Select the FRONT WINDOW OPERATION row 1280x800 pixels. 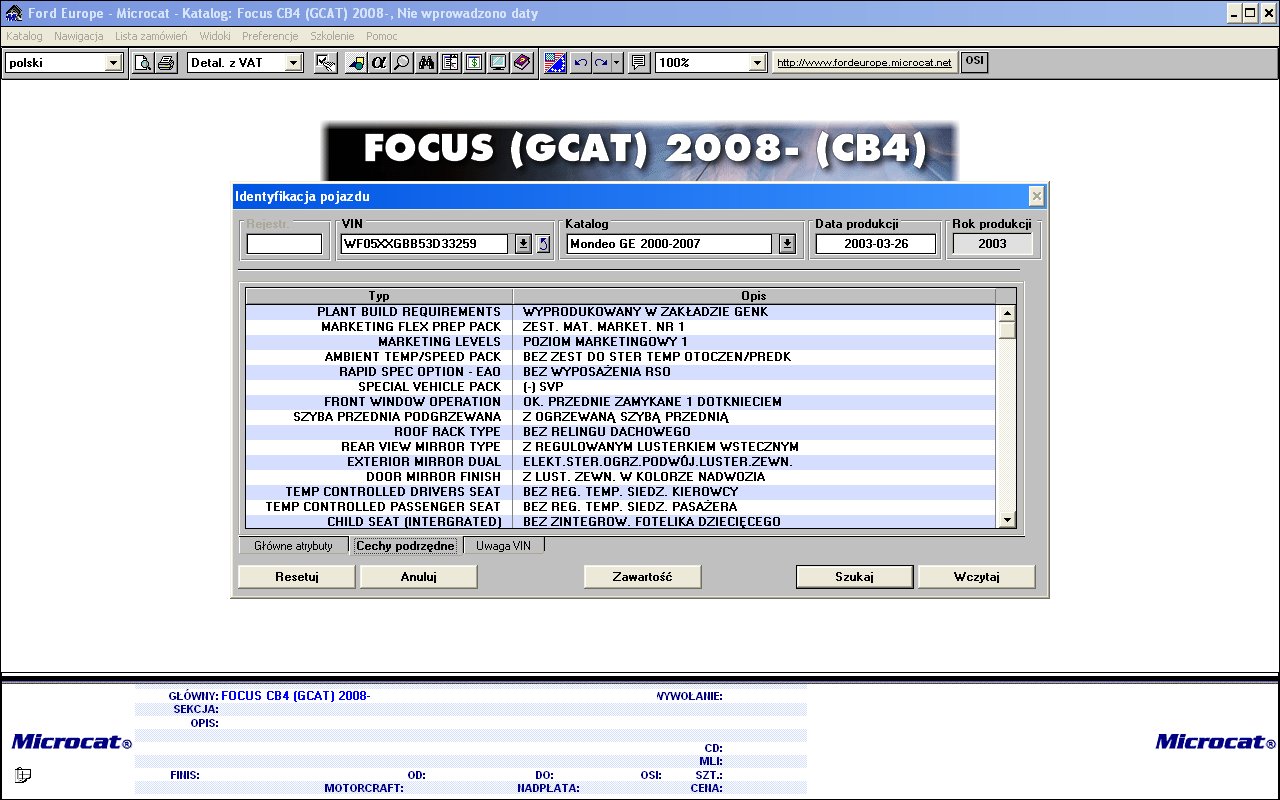click(621, 402)
